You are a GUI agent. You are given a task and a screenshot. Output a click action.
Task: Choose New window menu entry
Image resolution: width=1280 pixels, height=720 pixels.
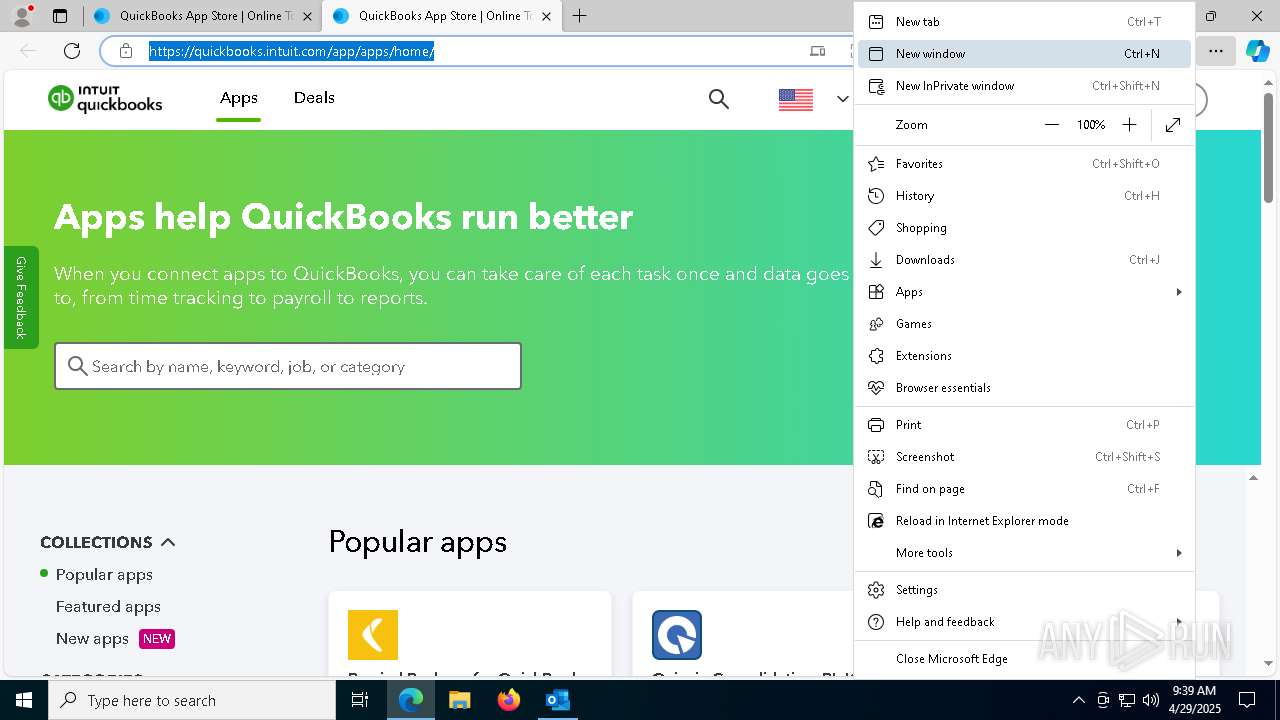pyautogui.click(x=1024, y=54)
